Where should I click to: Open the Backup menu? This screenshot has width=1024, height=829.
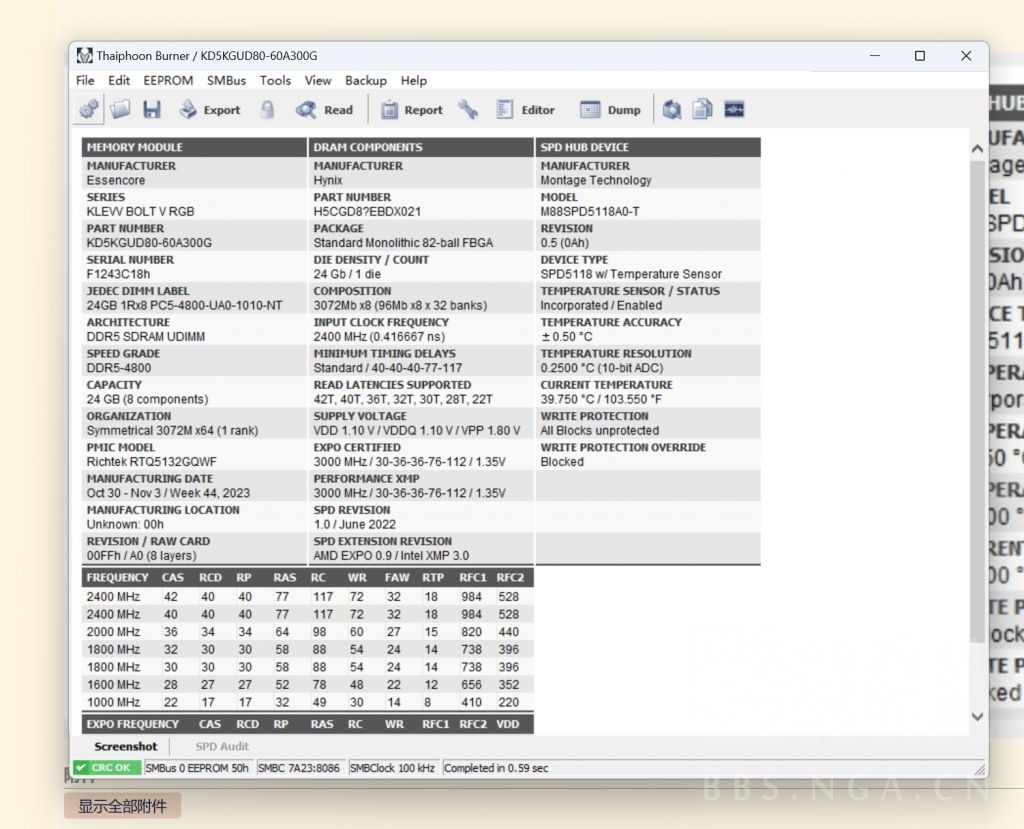click(366, 80)
